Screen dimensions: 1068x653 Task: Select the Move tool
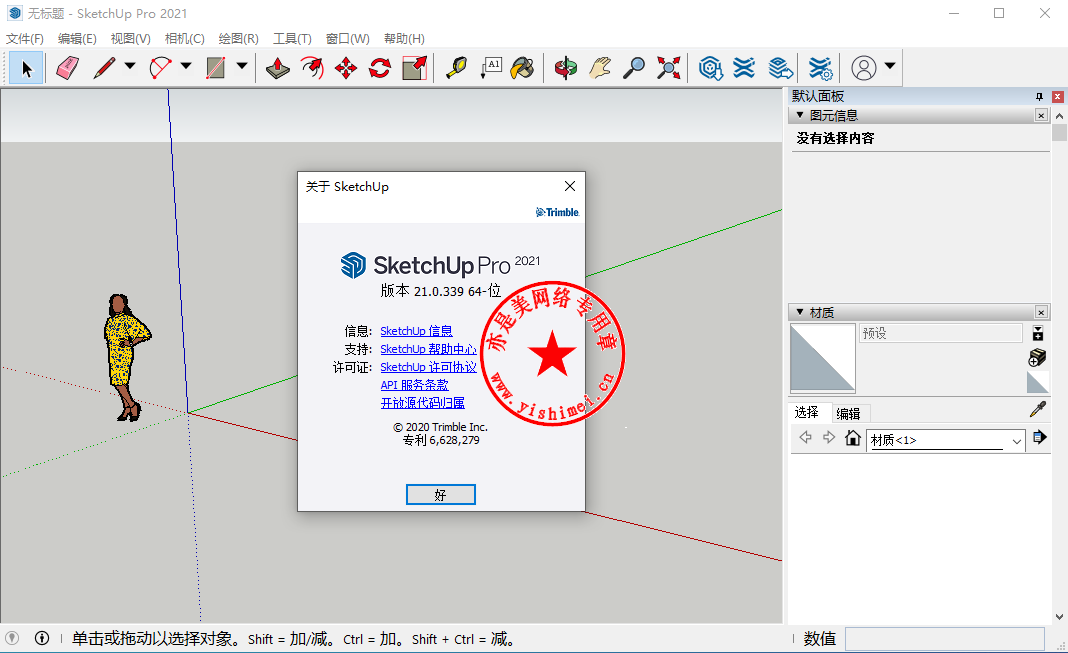(346, 68)
